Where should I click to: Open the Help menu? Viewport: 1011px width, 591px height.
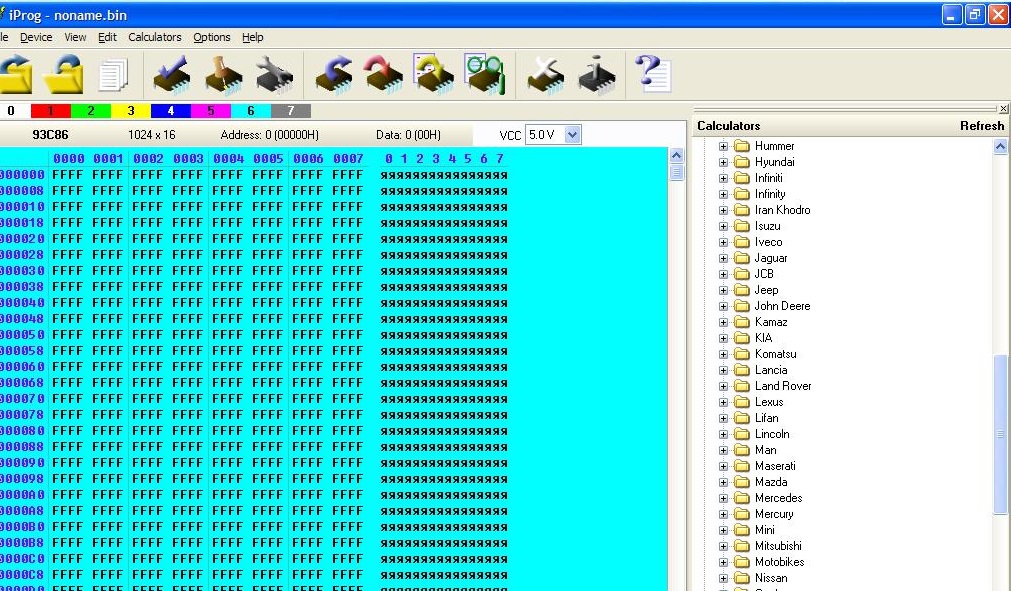click(x=253, y=37)
